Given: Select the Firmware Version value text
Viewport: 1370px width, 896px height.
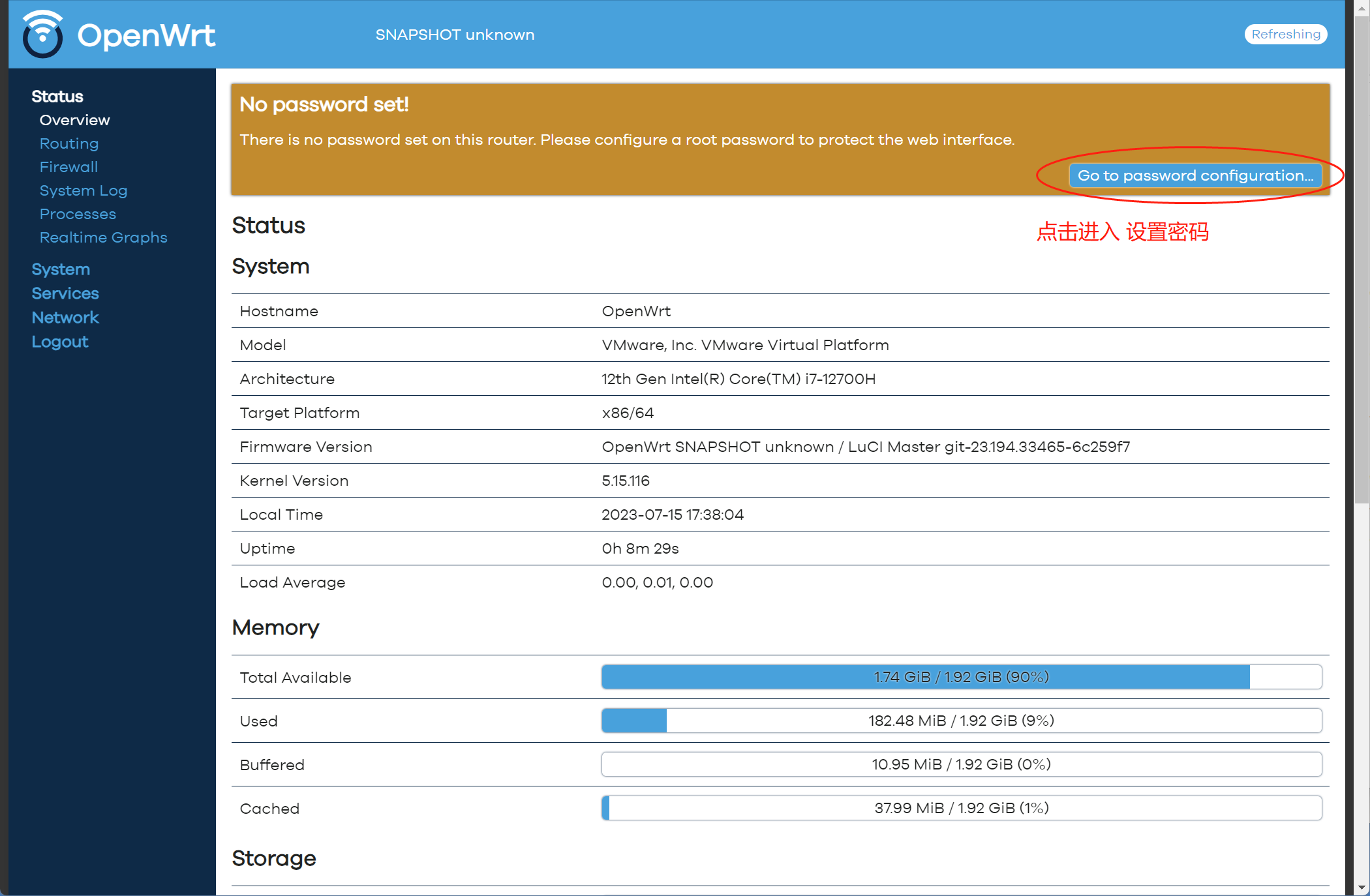Looking at the screenshot, I should pos(866,447).
